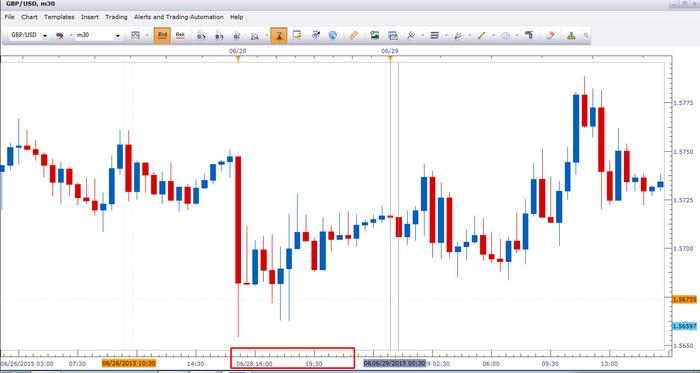Click the chart elements properties icon
This screenshot has height=373, width=700.
529,35
